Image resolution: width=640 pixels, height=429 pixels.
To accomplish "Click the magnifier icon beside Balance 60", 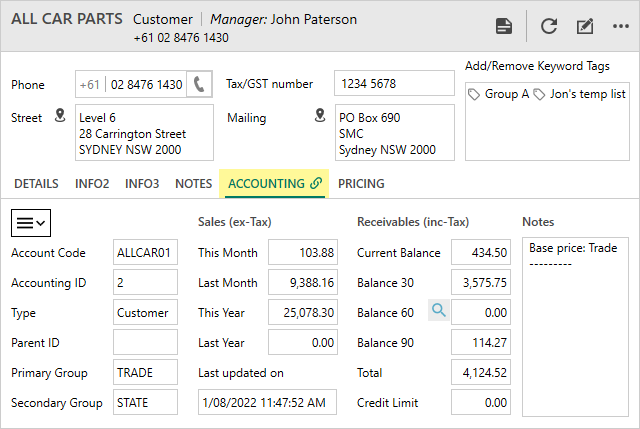I will click(437, 312).
